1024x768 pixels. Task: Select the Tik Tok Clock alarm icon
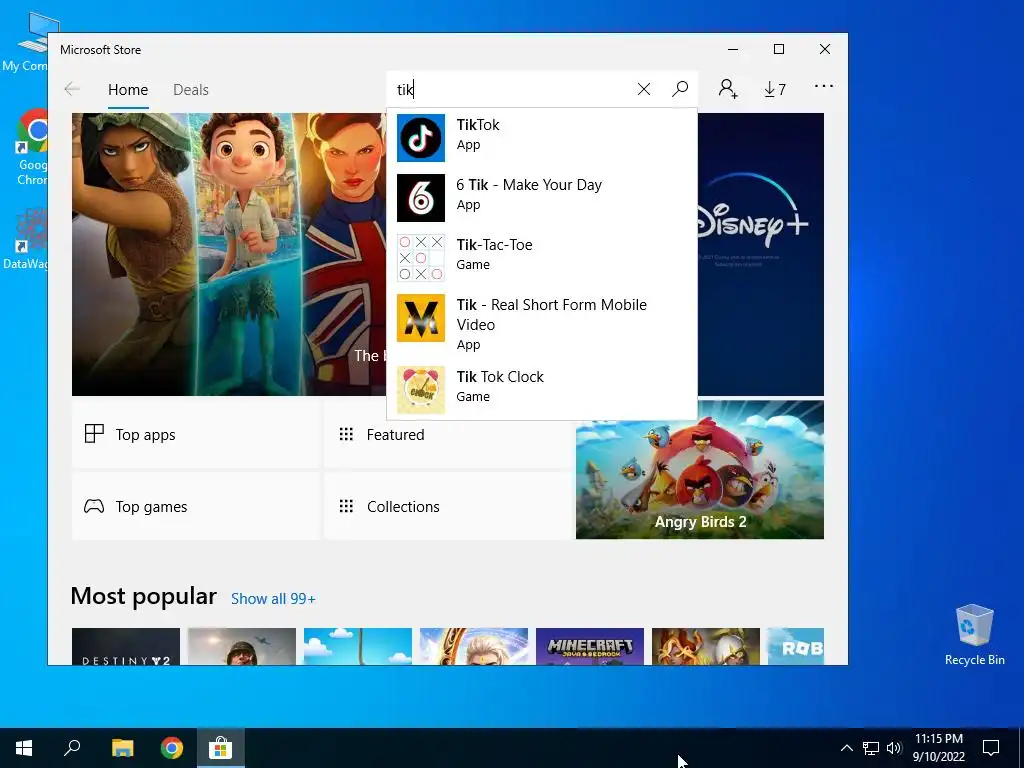point(421,390)
